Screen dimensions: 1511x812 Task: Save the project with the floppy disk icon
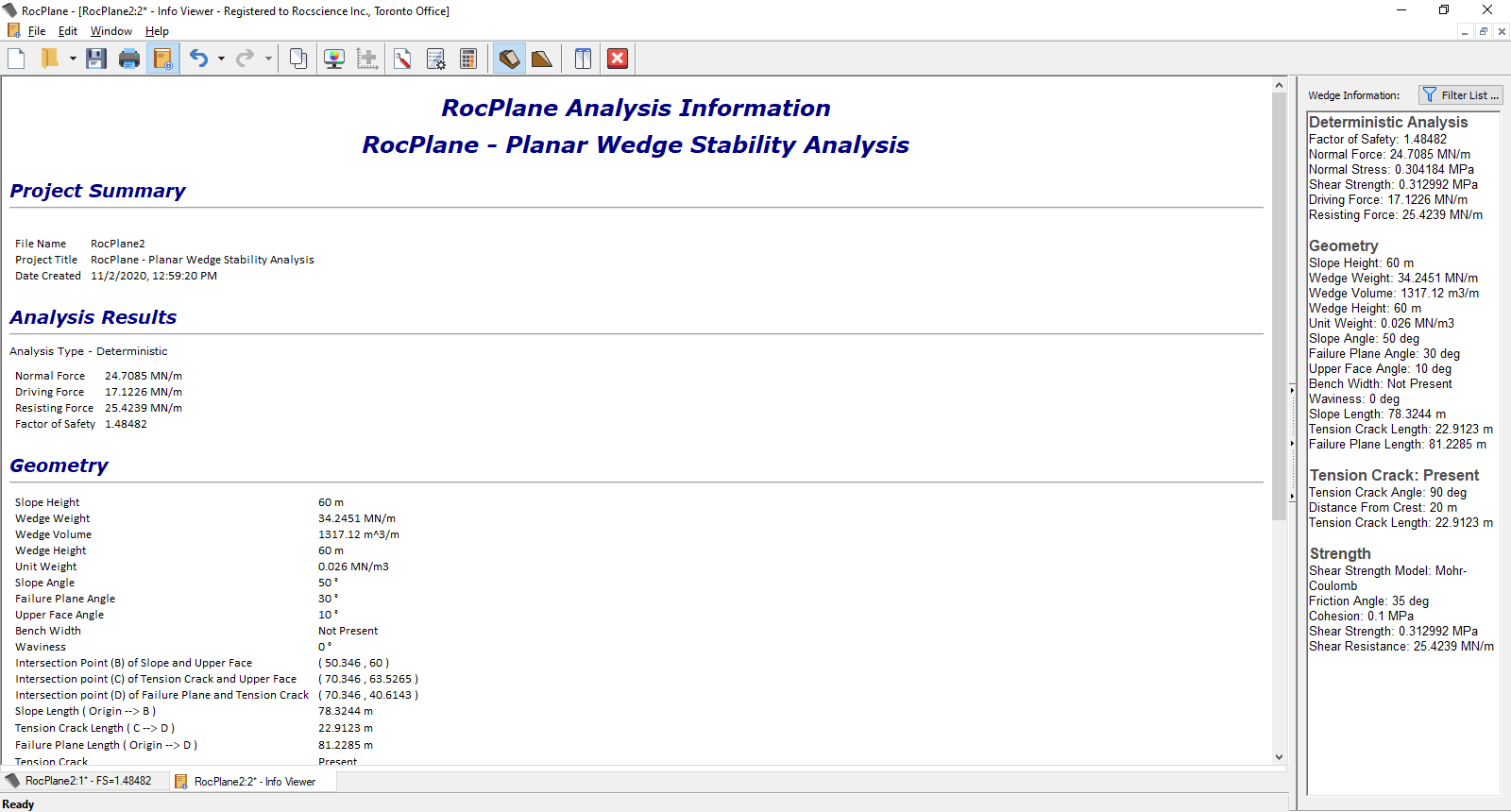[x=95, y=59]
